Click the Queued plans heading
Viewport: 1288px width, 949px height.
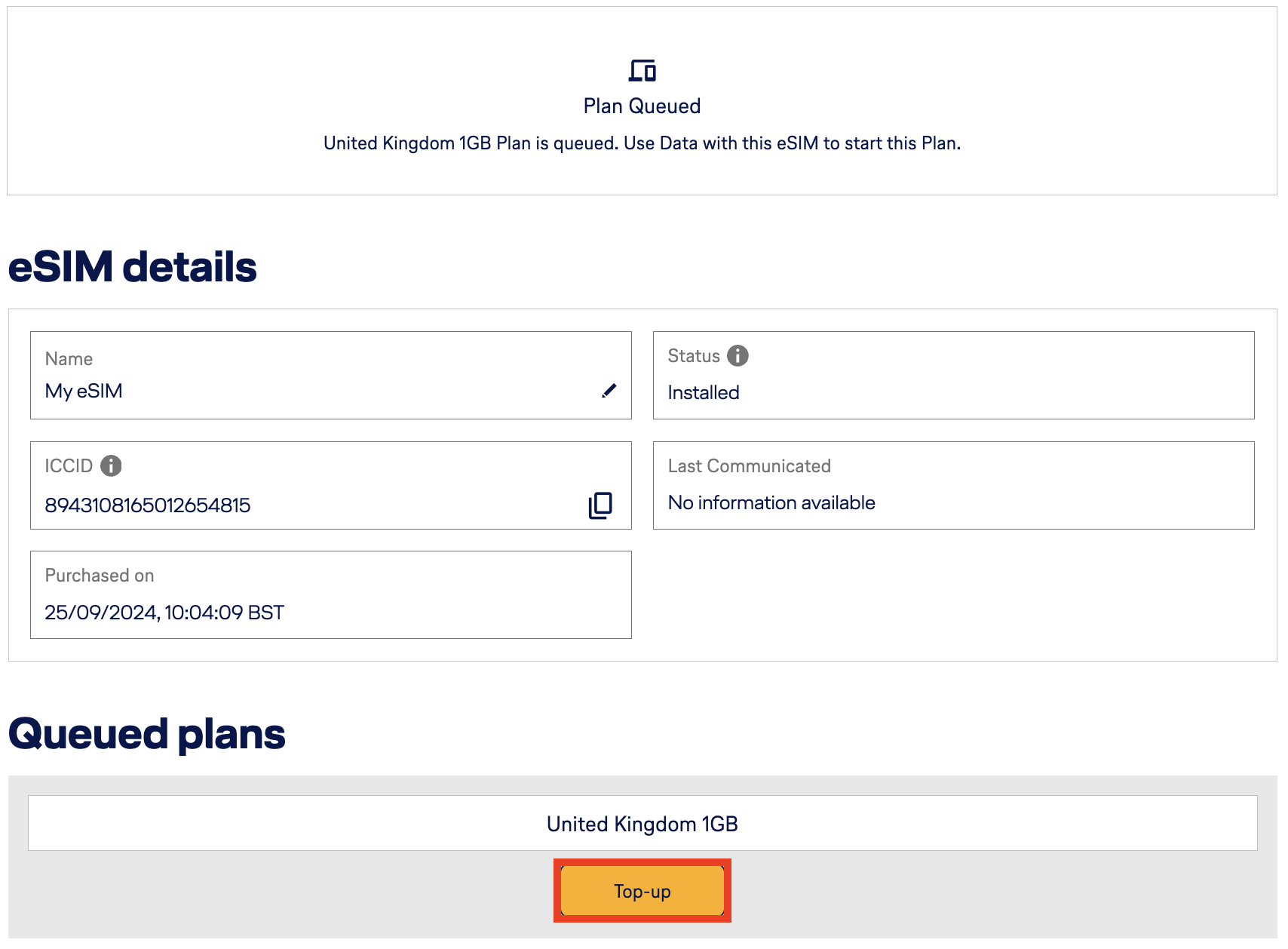point(147,733)
